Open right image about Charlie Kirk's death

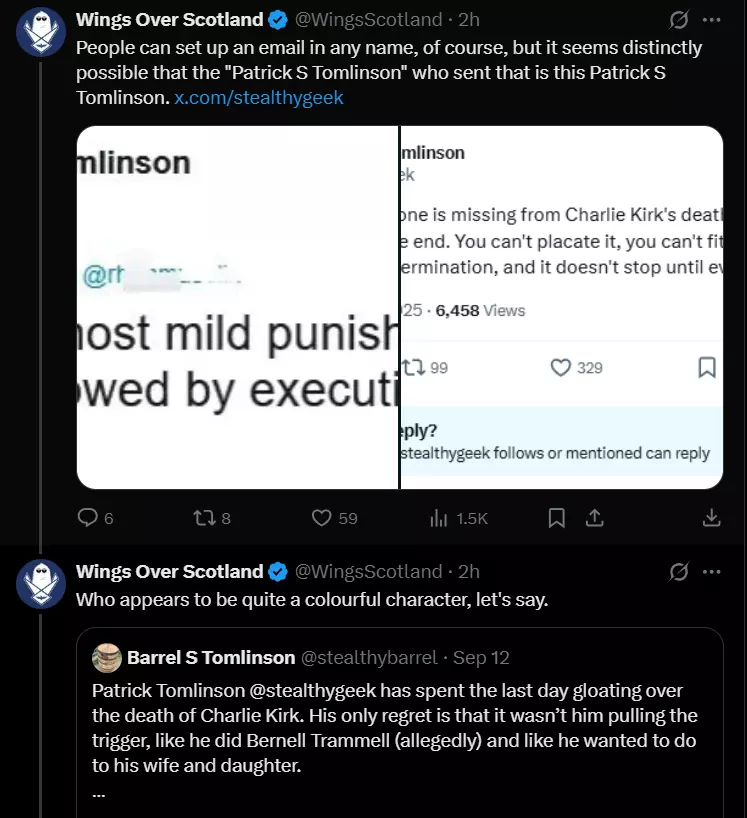click(x=562, y=307)
